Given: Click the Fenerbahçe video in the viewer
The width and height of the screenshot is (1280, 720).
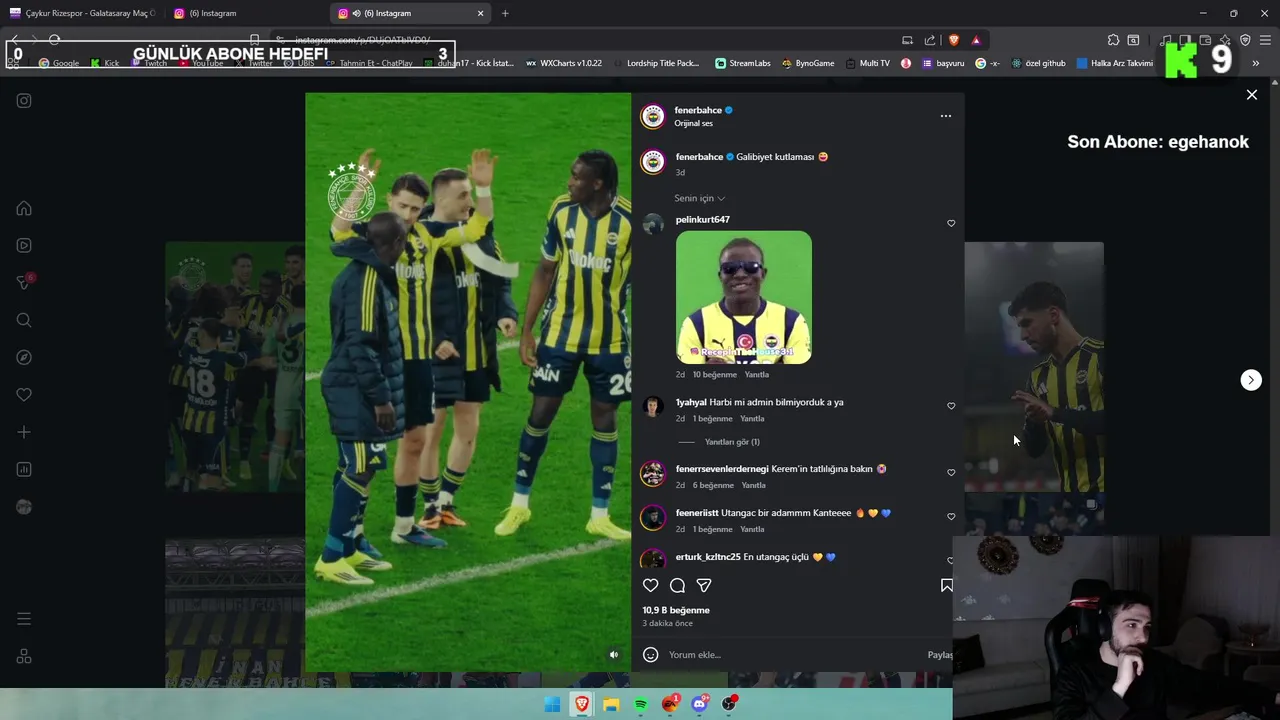Looking at the screenshot, I should (x=468, y=381).
